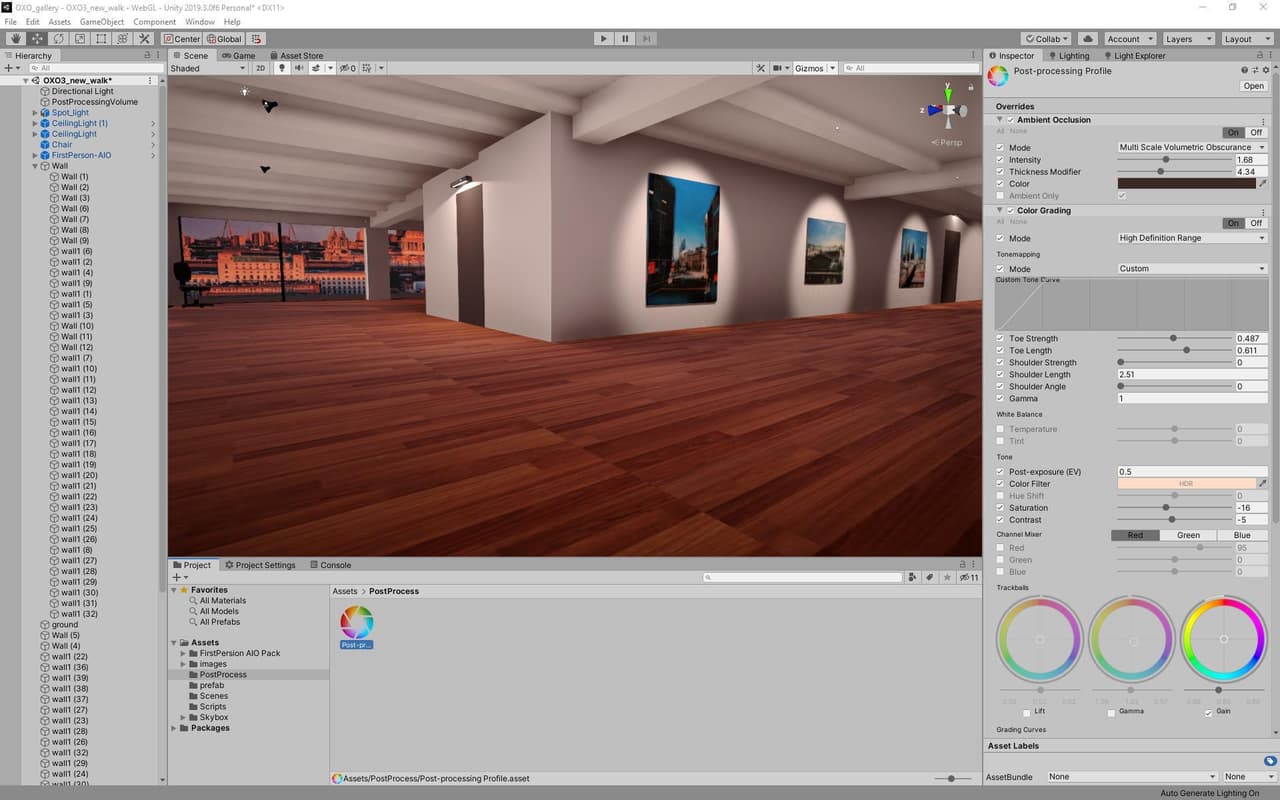This screenshot has width=1280, height=800.
Task: Toggle scene effects icon (skybox, fog)
Action: [316, 68]
